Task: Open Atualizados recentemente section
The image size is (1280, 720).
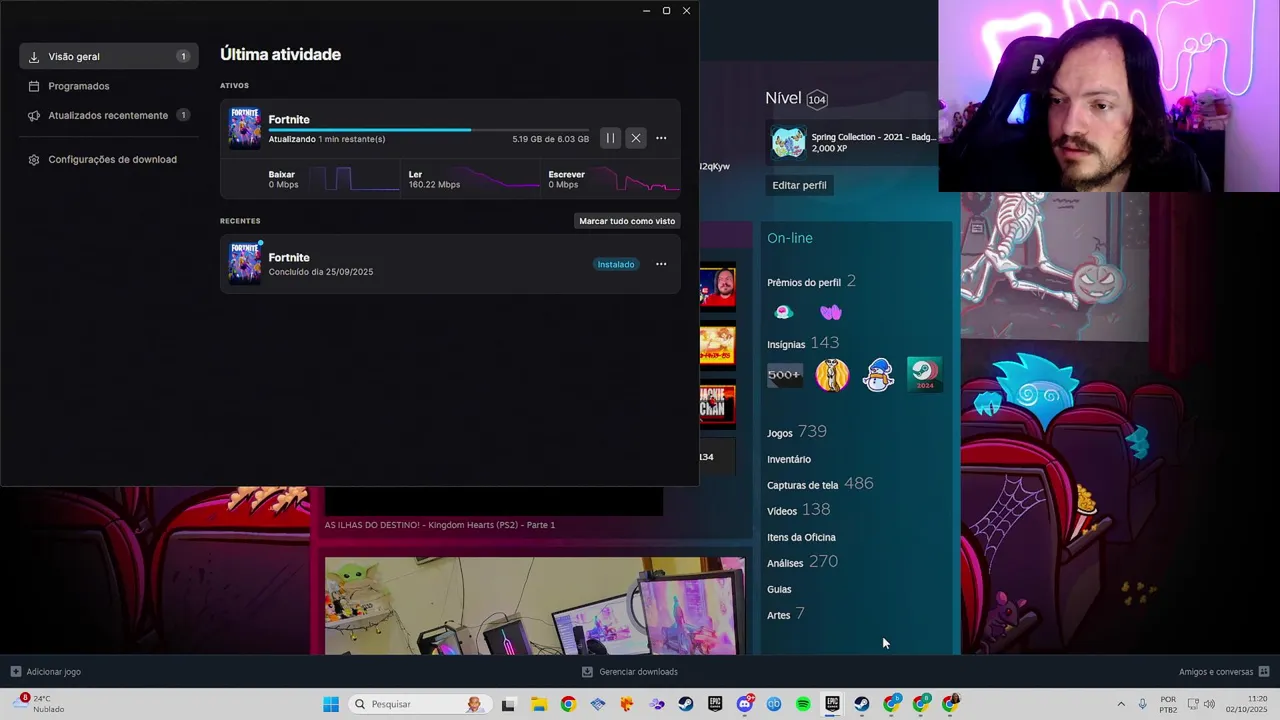Action: pyautogui.click(x=108, y=115)
